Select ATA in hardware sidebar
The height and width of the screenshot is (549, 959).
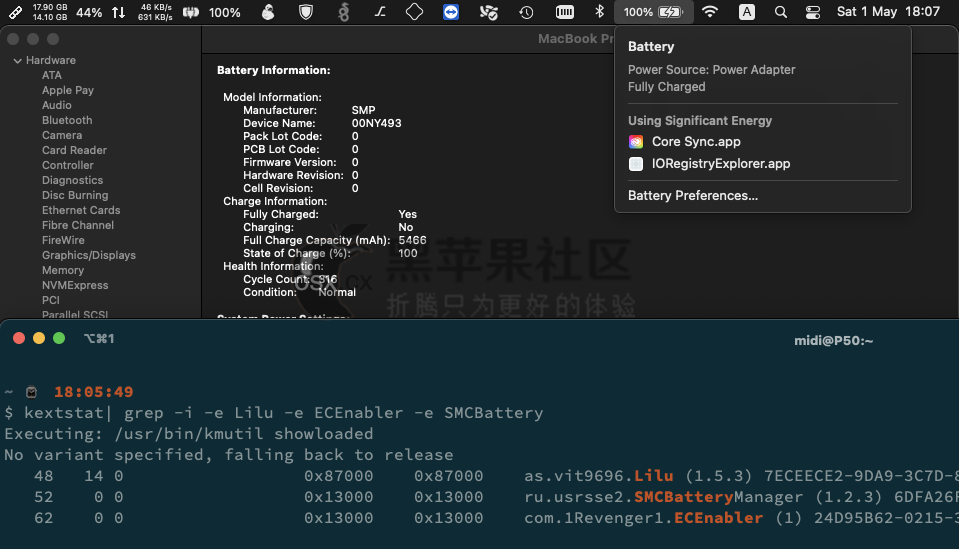51,75
